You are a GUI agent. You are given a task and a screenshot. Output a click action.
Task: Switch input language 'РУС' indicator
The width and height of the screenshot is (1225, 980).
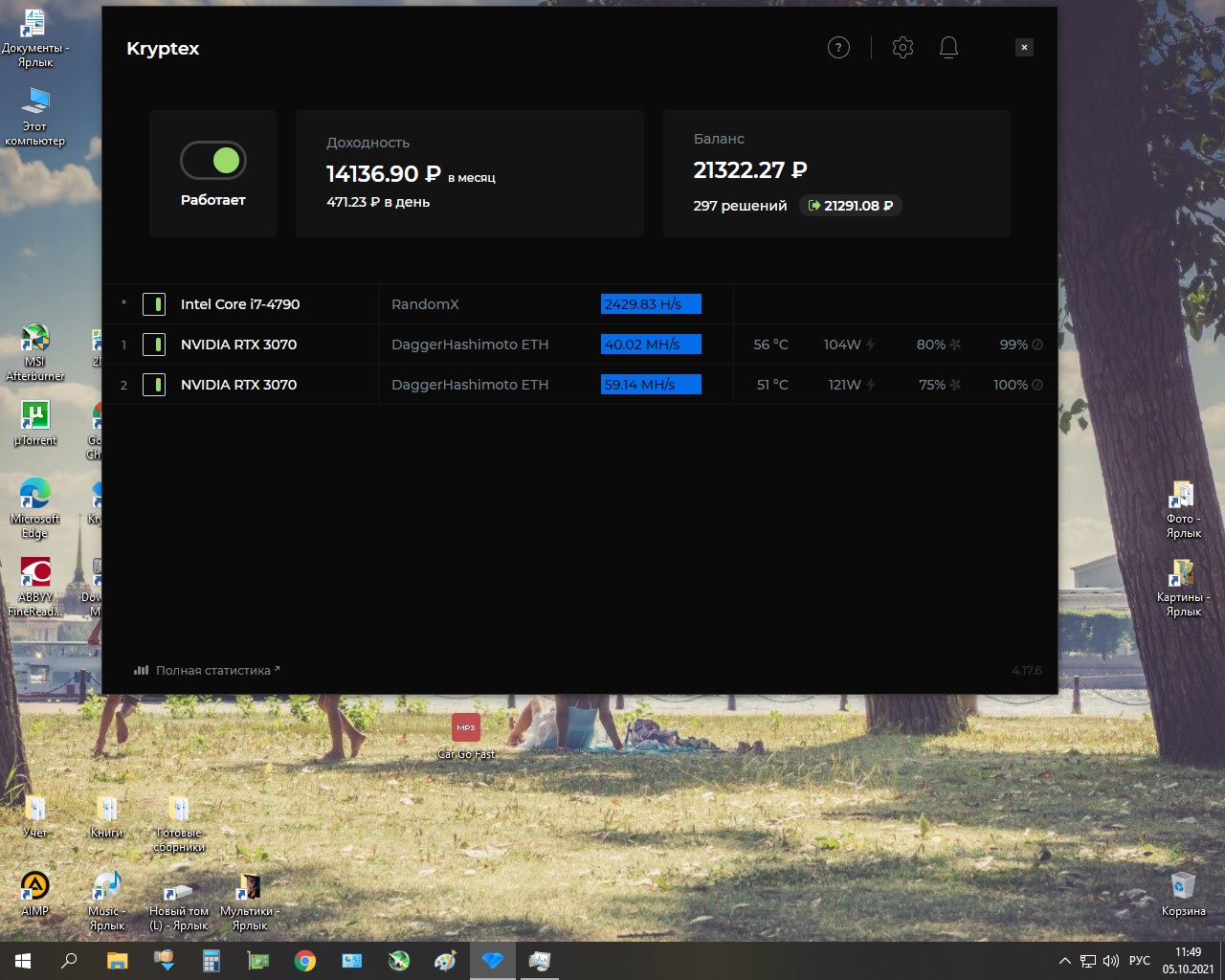coord(1140,961)
